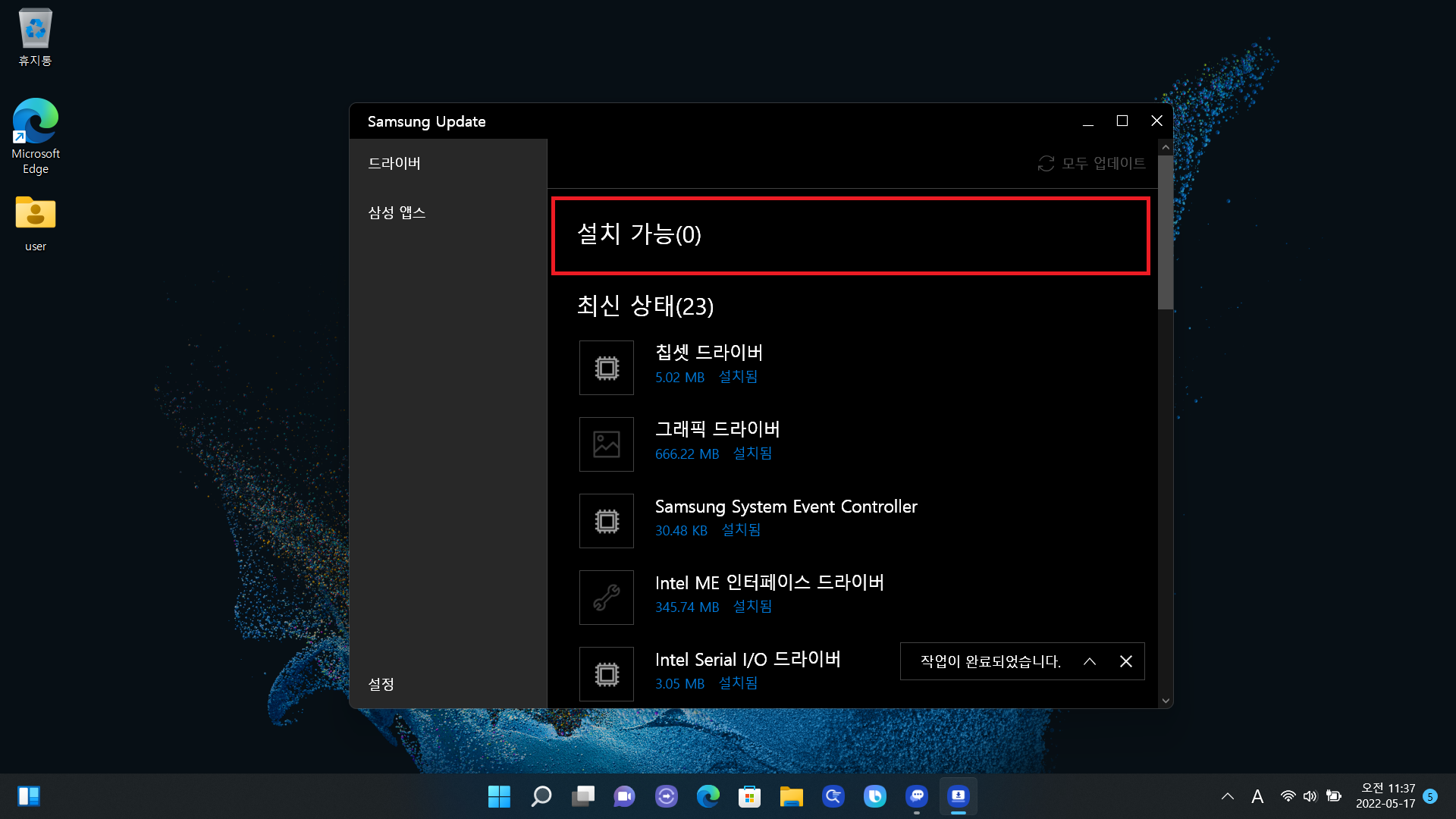The width and height of the screenshot is (1456, 819).
Task: Dismiss the 작업이 완료되었습니다 notification
Action: [x=1126, y=661]
